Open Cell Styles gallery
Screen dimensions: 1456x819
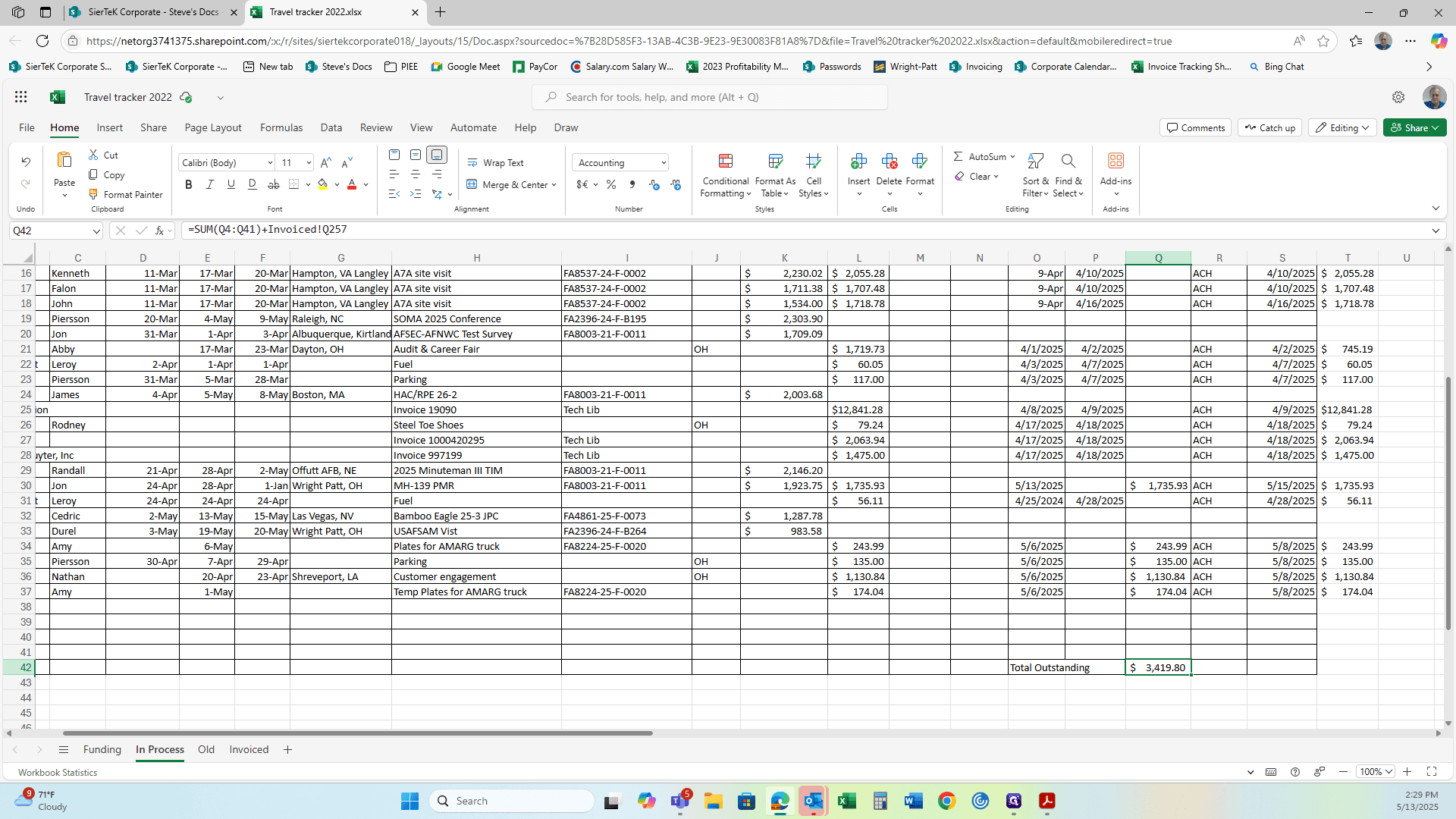click(814, 175)
